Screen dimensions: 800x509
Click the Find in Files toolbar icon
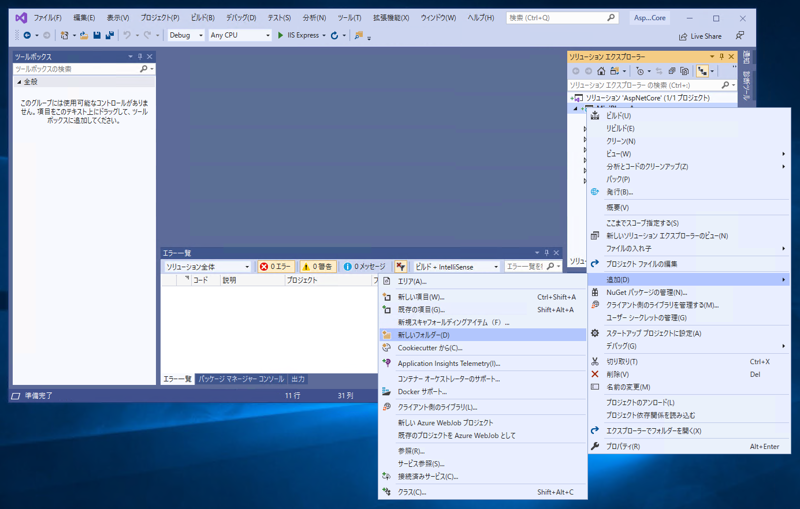359,35
